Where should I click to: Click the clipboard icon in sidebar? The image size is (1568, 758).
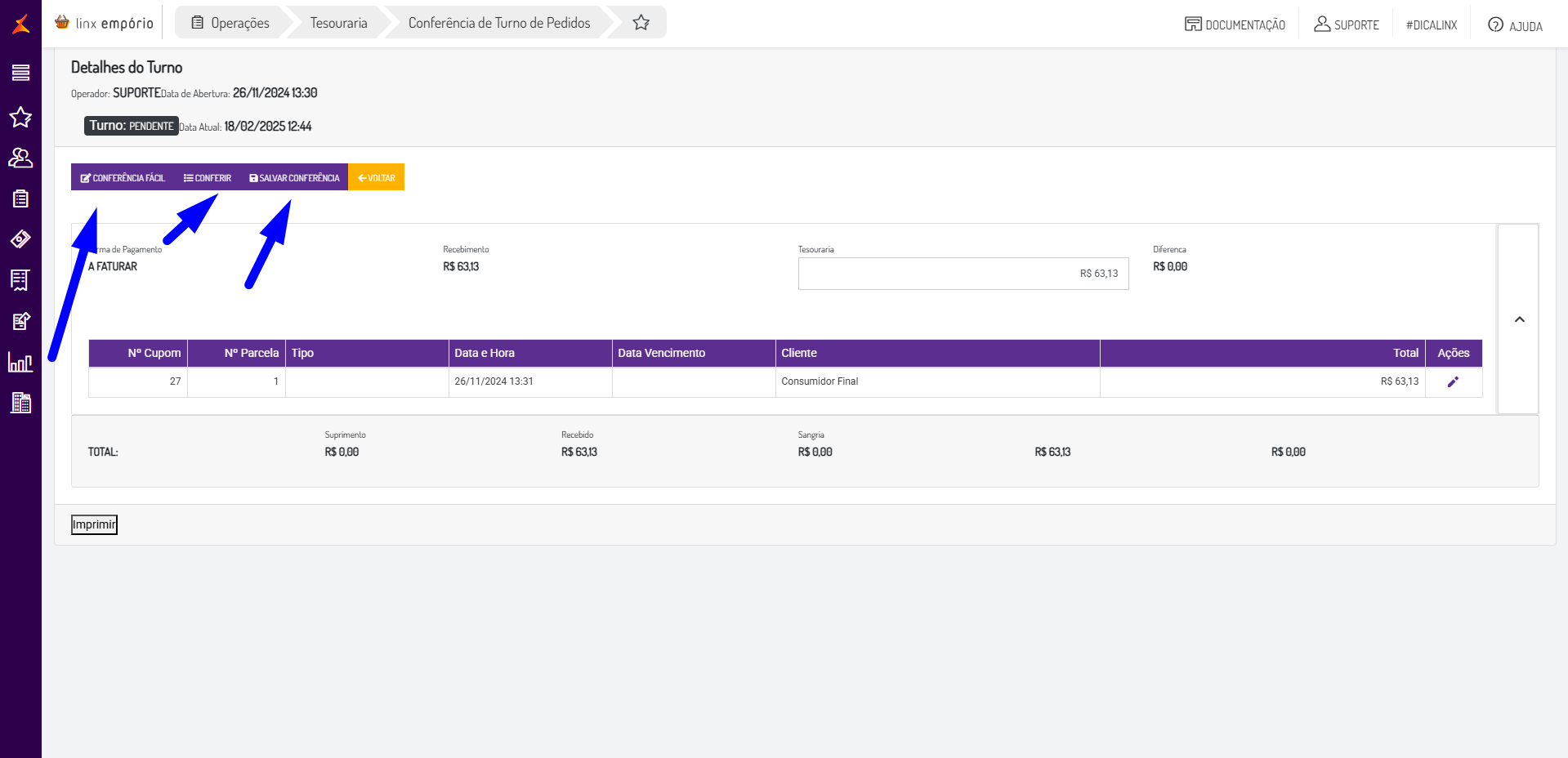click(x=20, y=198)
